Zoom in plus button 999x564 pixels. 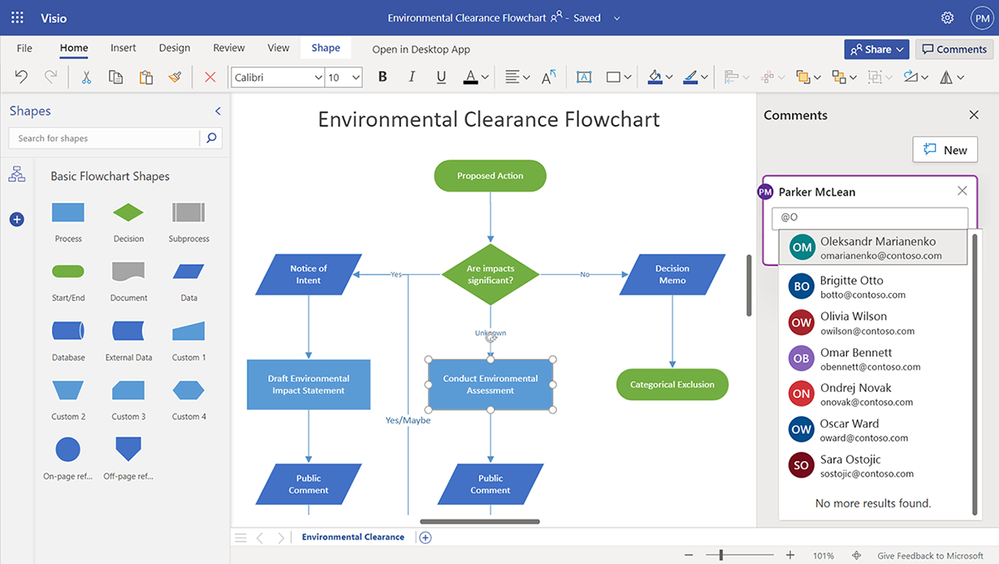790,555
